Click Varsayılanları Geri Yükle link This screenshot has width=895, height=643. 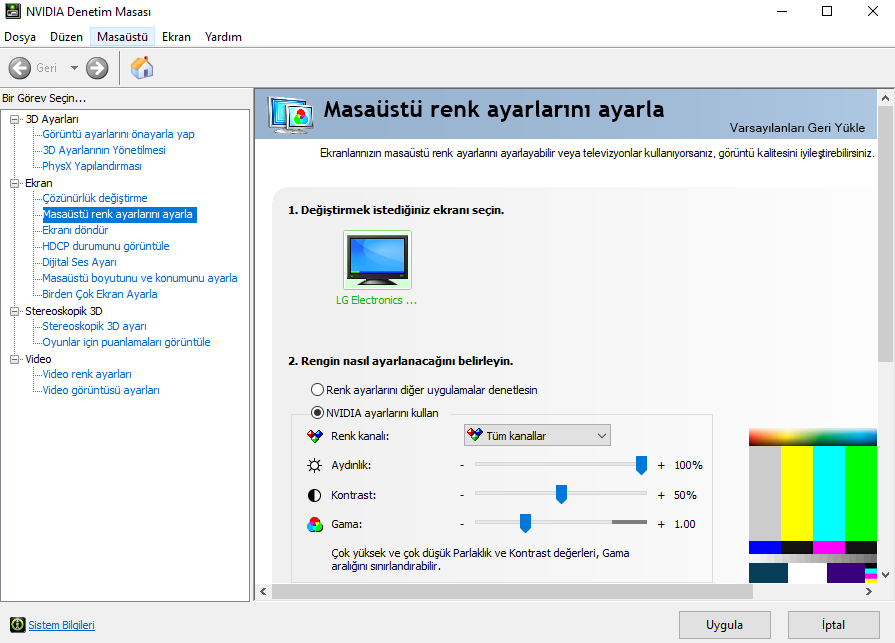[797, 128]
